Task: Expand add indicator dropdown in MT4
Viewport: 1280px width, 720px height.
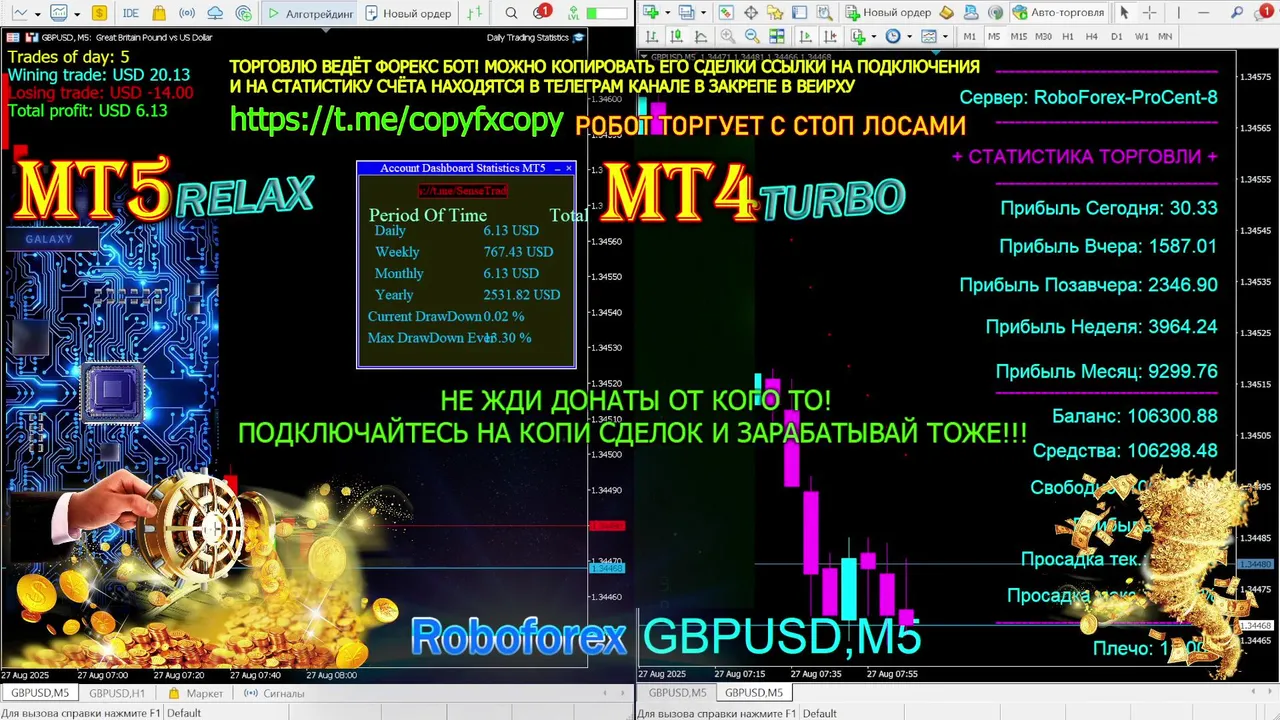Action: pos(874,37)
